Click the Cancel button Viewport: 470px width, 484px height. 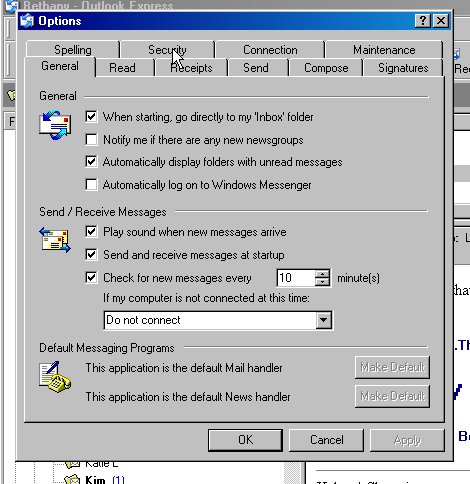coord(326,440)
